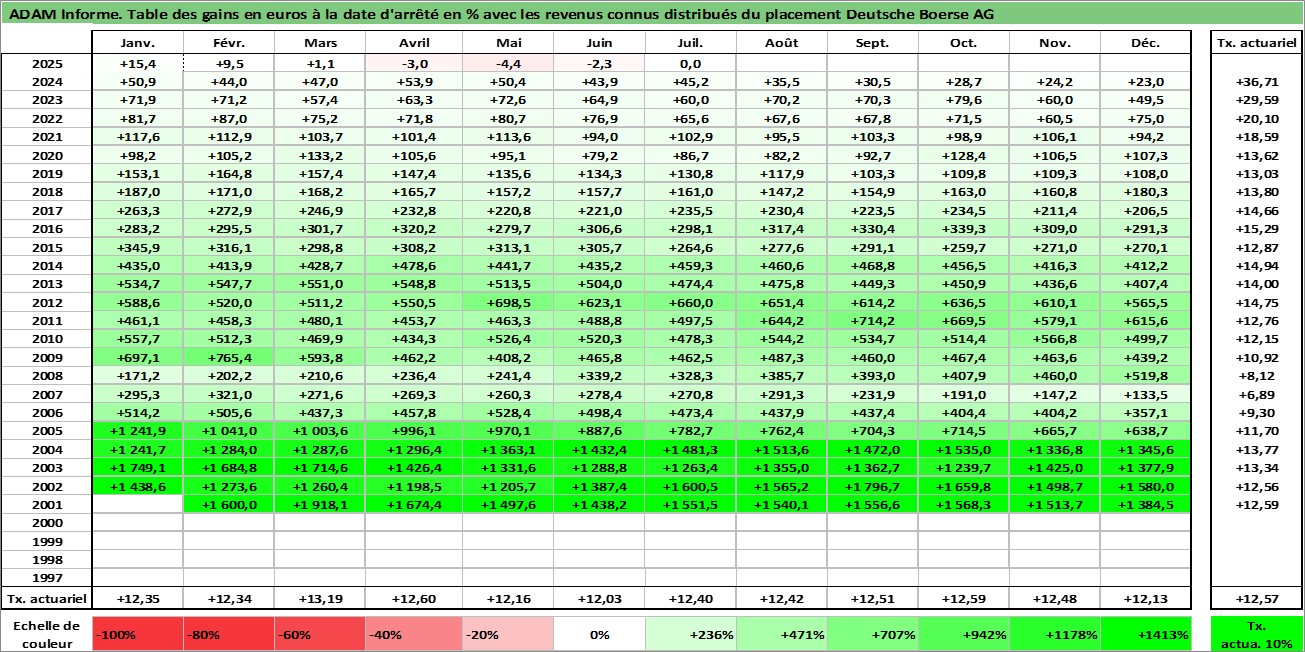
Task: Select the -2,3 cell for June 2025
Action: [598, 63]
